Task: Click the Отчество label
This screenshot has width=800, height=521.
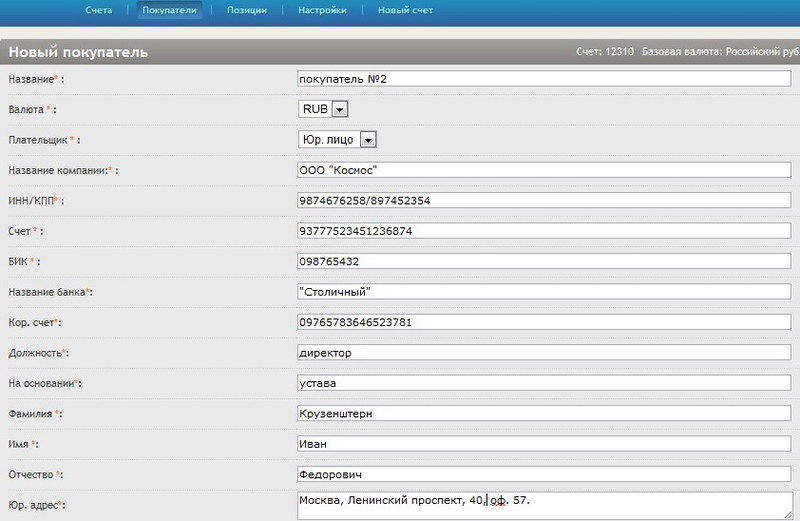Action: (36, 475)
